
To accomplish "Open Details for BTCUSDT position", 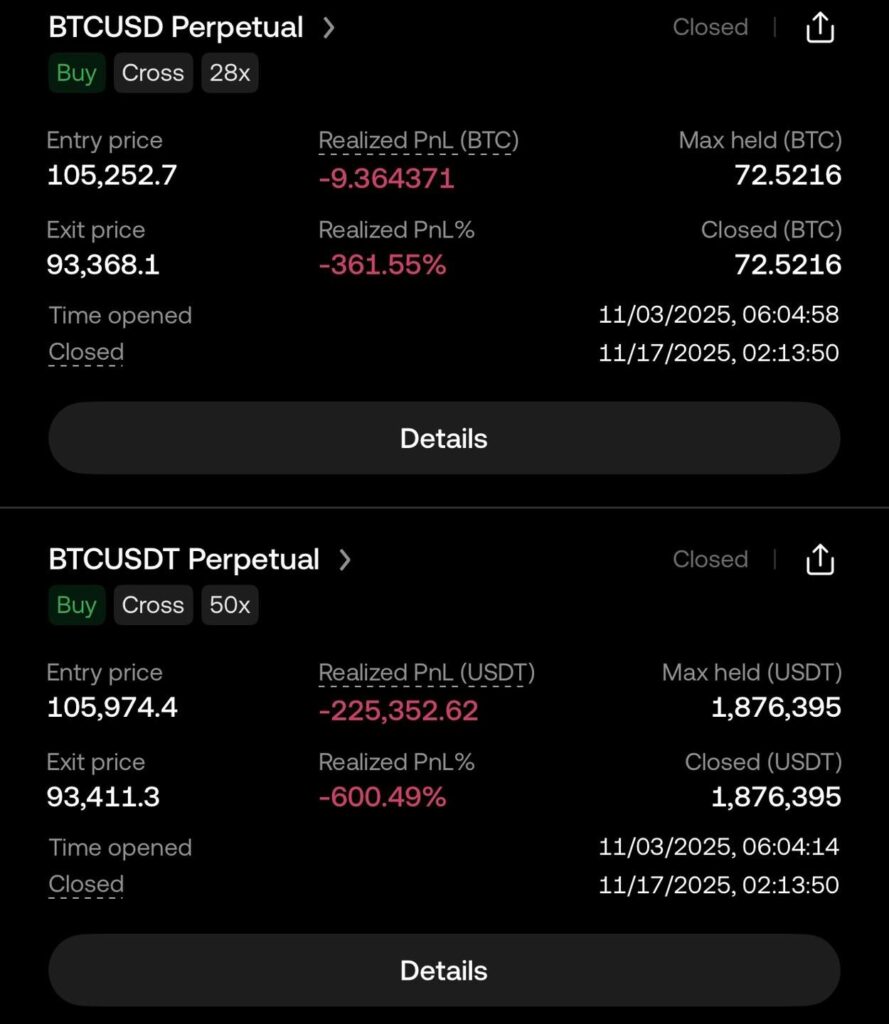I will [x=444, y=970].
